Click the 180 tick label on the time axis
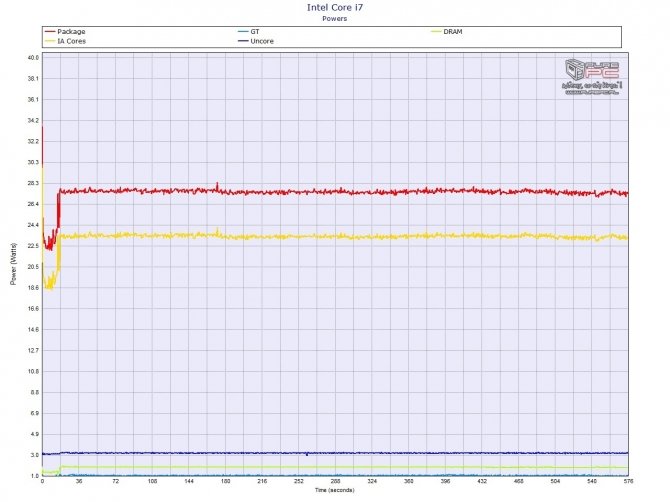The width and height of the screenshot is (670, 502). (226, 481)
